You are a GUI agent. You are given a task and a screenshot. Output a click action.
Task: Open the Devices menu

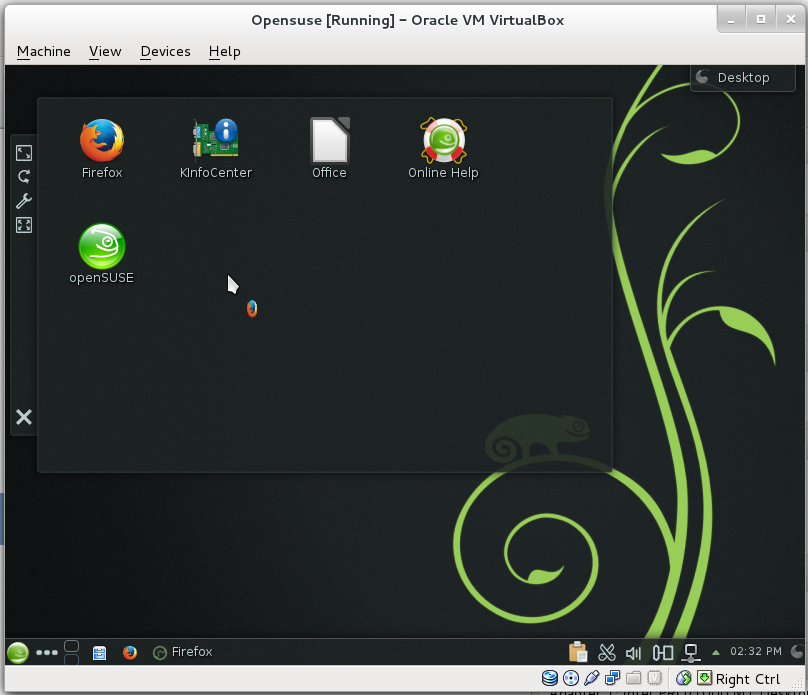pos(165,51)
